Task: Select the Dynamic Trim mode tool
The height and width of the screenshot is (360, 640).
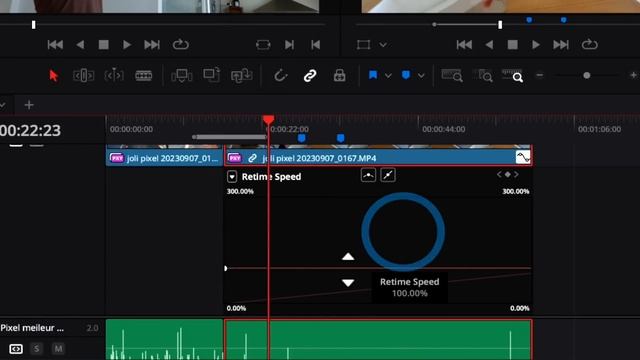Action: [114, 76]
